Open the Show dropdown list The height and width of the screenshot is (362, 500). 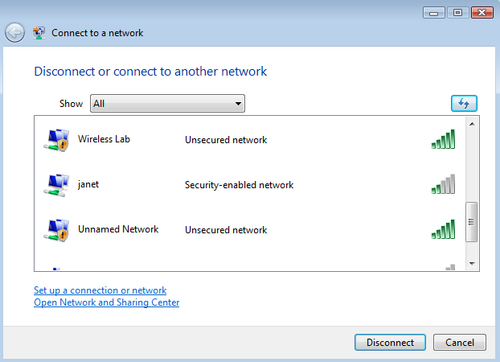click(x=167, y=103)
